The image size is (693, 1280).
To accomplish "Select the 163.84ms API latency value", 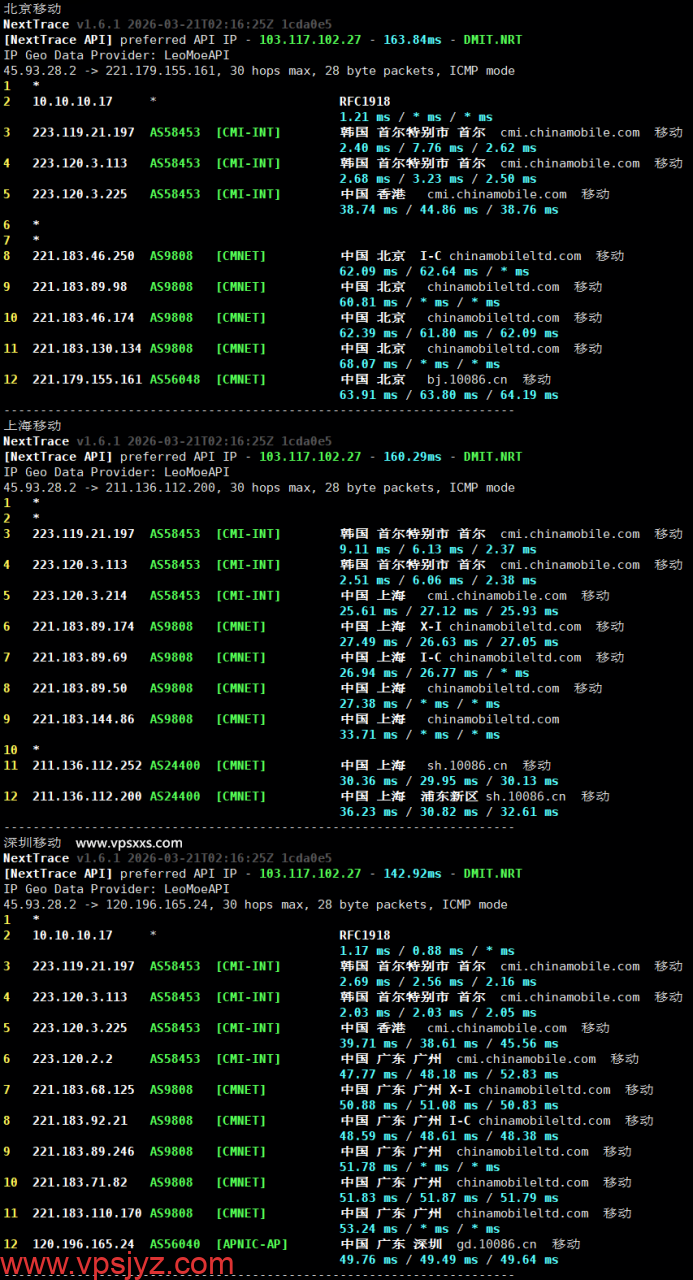I will [x=412, y=40].
